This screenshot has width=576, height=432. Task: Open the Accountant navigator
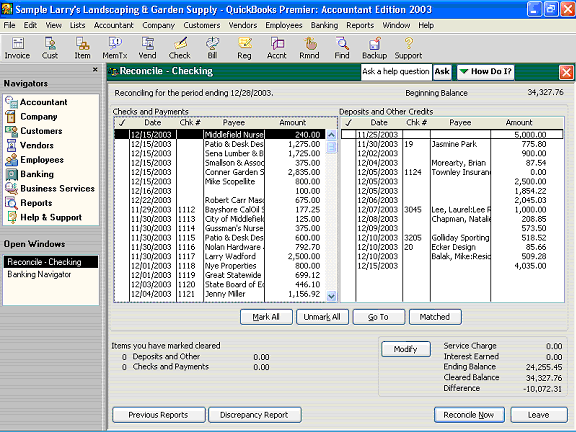tap(37, 102)
